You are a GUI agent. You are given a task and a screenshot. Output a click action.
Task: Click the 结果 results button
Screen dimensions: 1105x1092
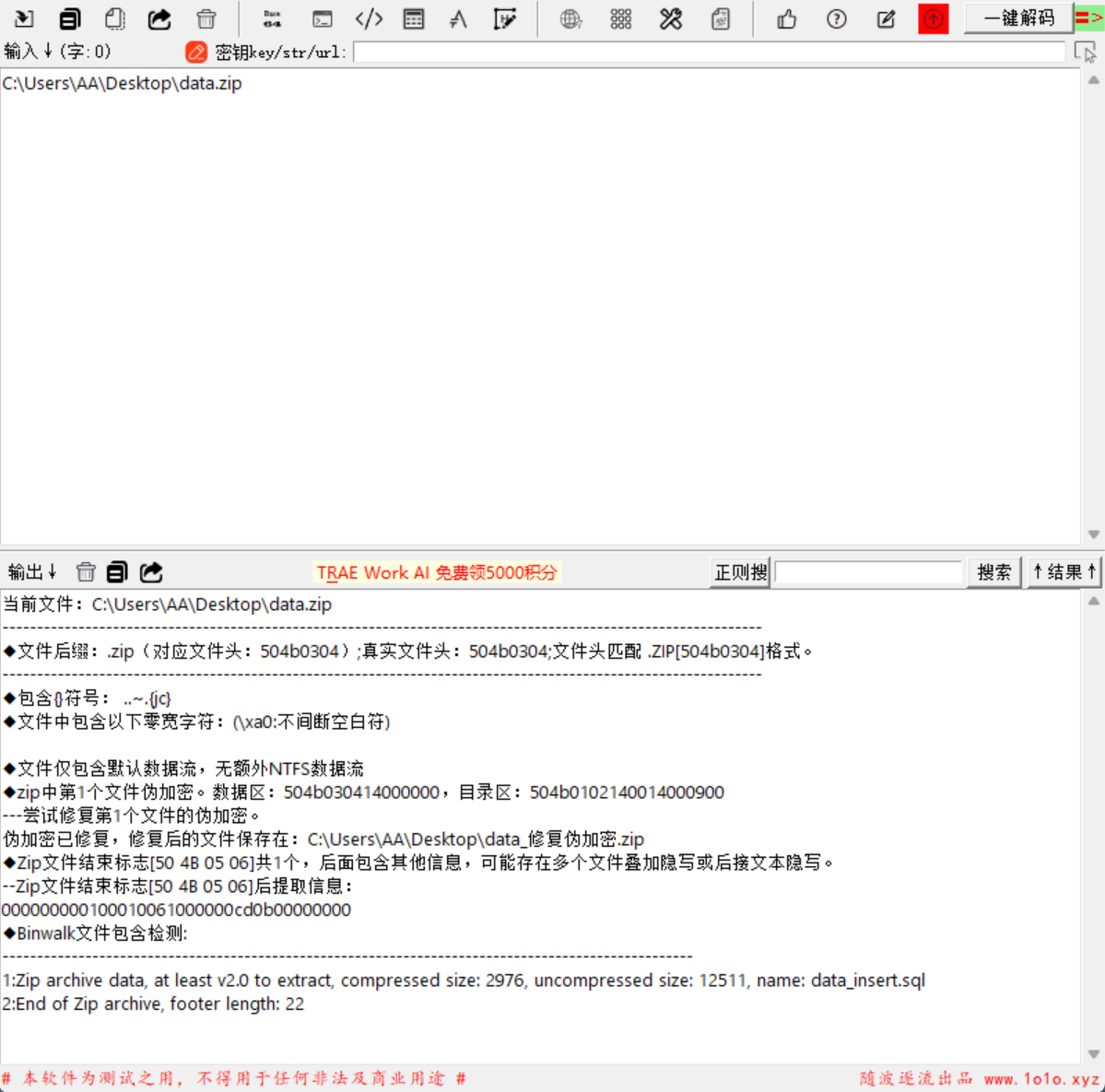coord(1064,572)
